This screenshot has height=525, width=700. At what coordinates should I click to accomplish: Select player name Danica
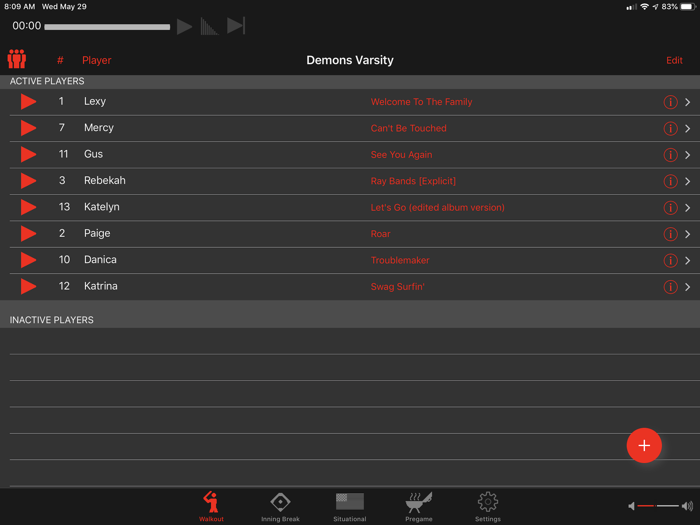click(100, 259)
